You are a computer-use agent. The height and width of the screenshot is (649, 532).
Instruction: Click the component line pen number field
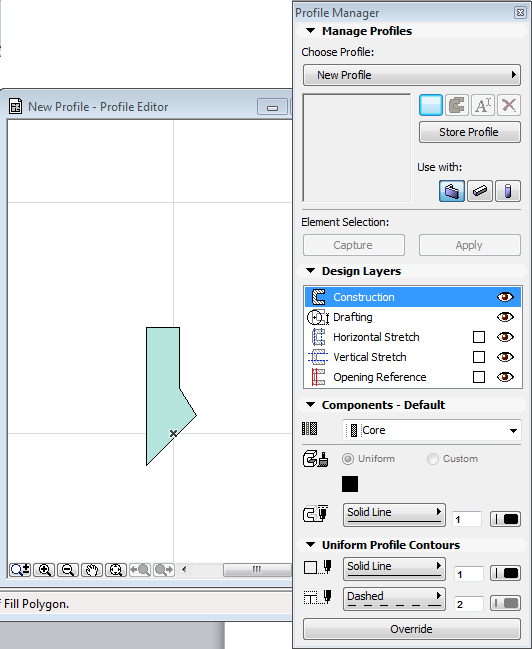pyautogui.click(x=467, y=519)
